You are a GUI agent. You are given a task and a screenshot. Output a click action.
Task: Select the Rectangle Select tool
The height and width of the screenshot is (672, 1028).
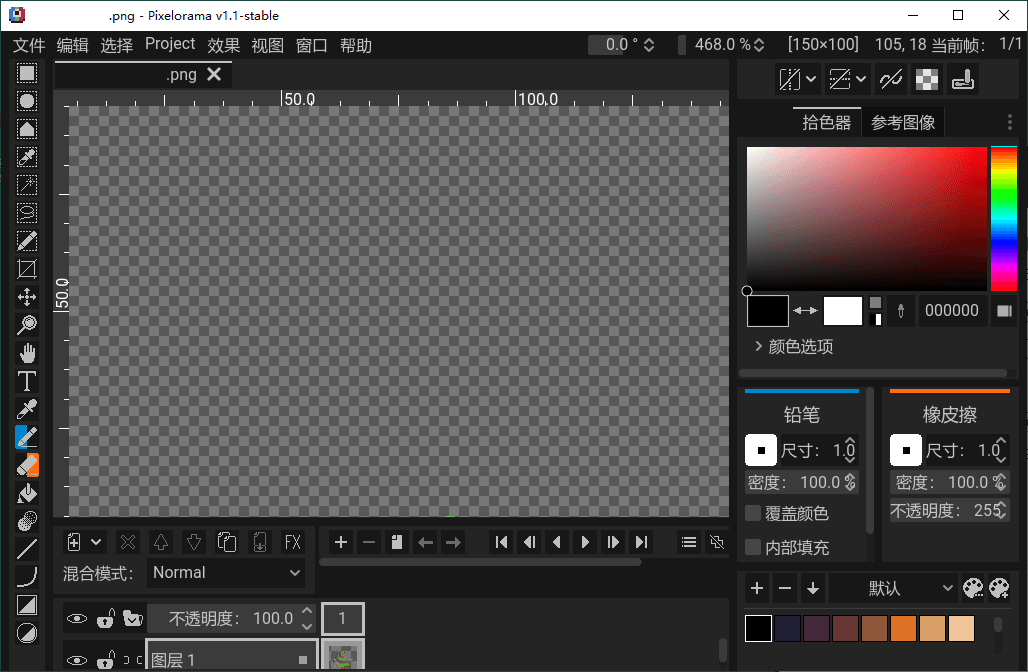[x=26, y=72]
